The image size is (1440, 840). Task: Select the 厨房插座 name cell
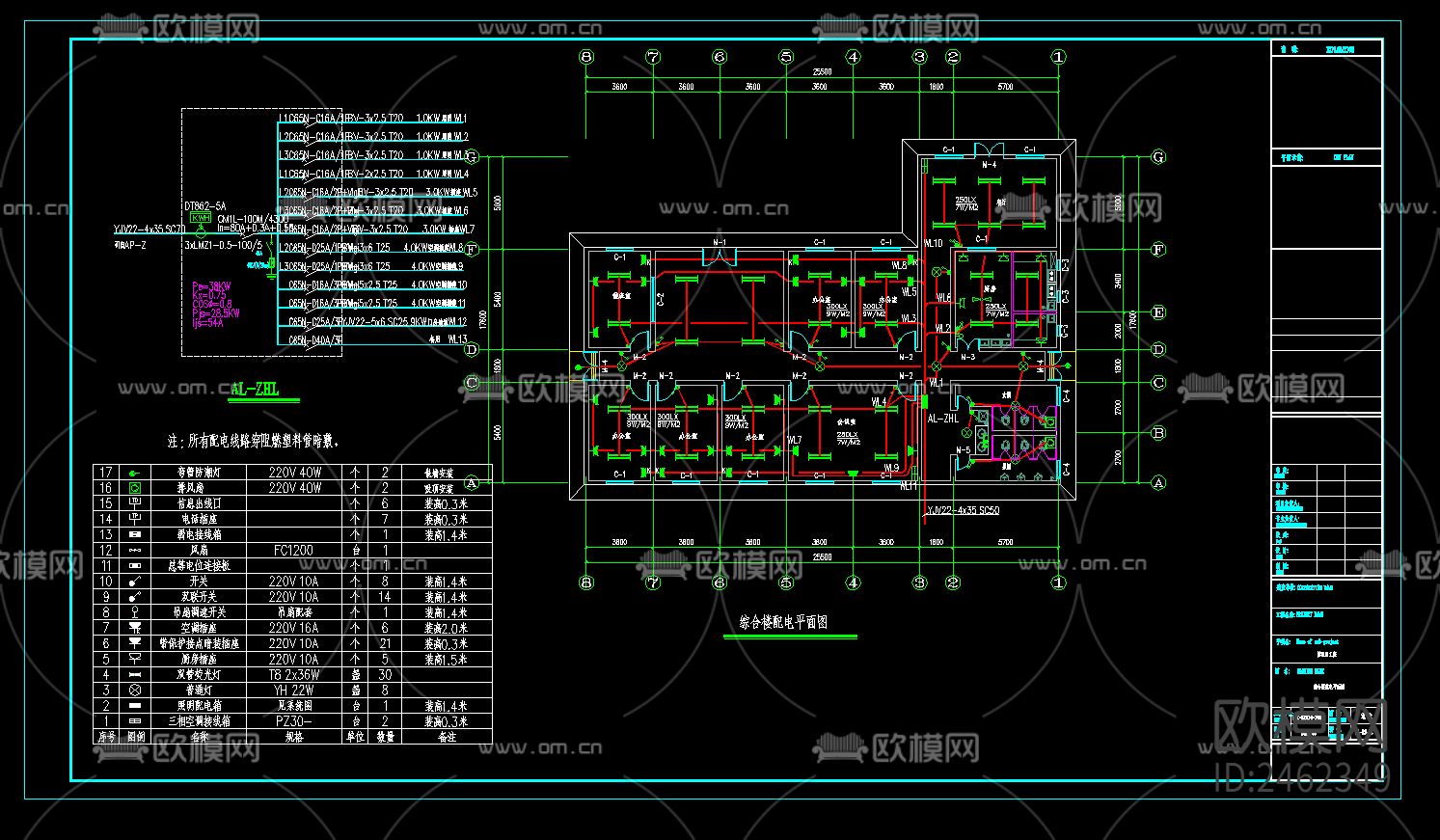(x=197, y=659)
